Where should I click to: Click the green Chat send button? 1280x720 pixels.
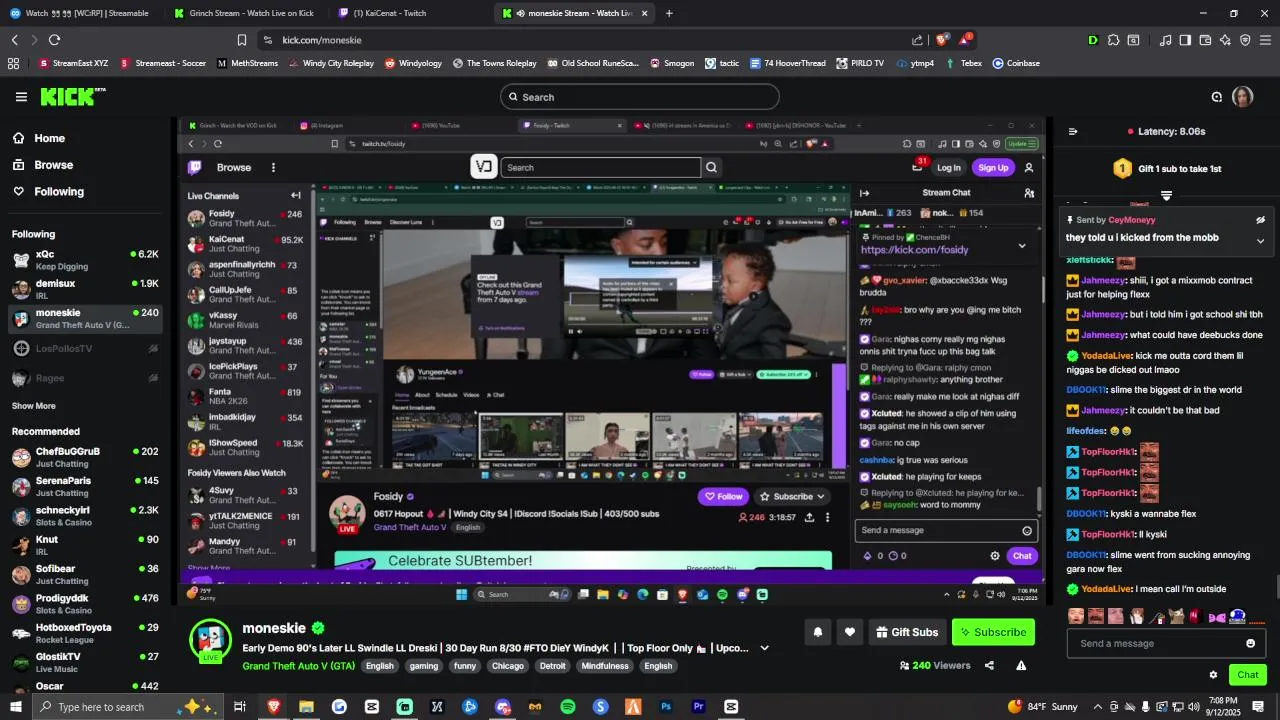(1247, 675)
